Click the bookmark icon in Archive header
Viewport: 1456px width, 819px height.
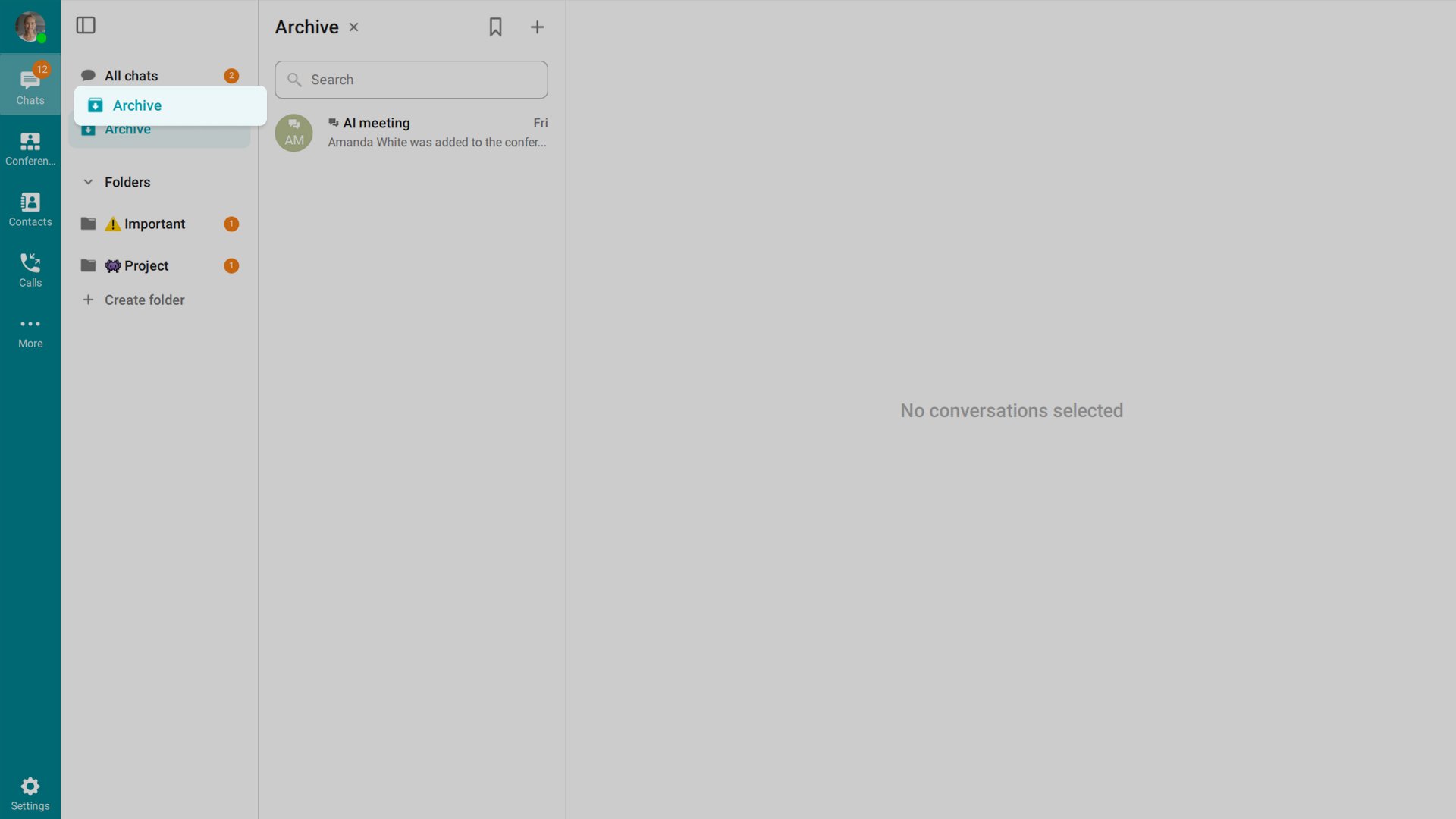click(x=495, y=27)
